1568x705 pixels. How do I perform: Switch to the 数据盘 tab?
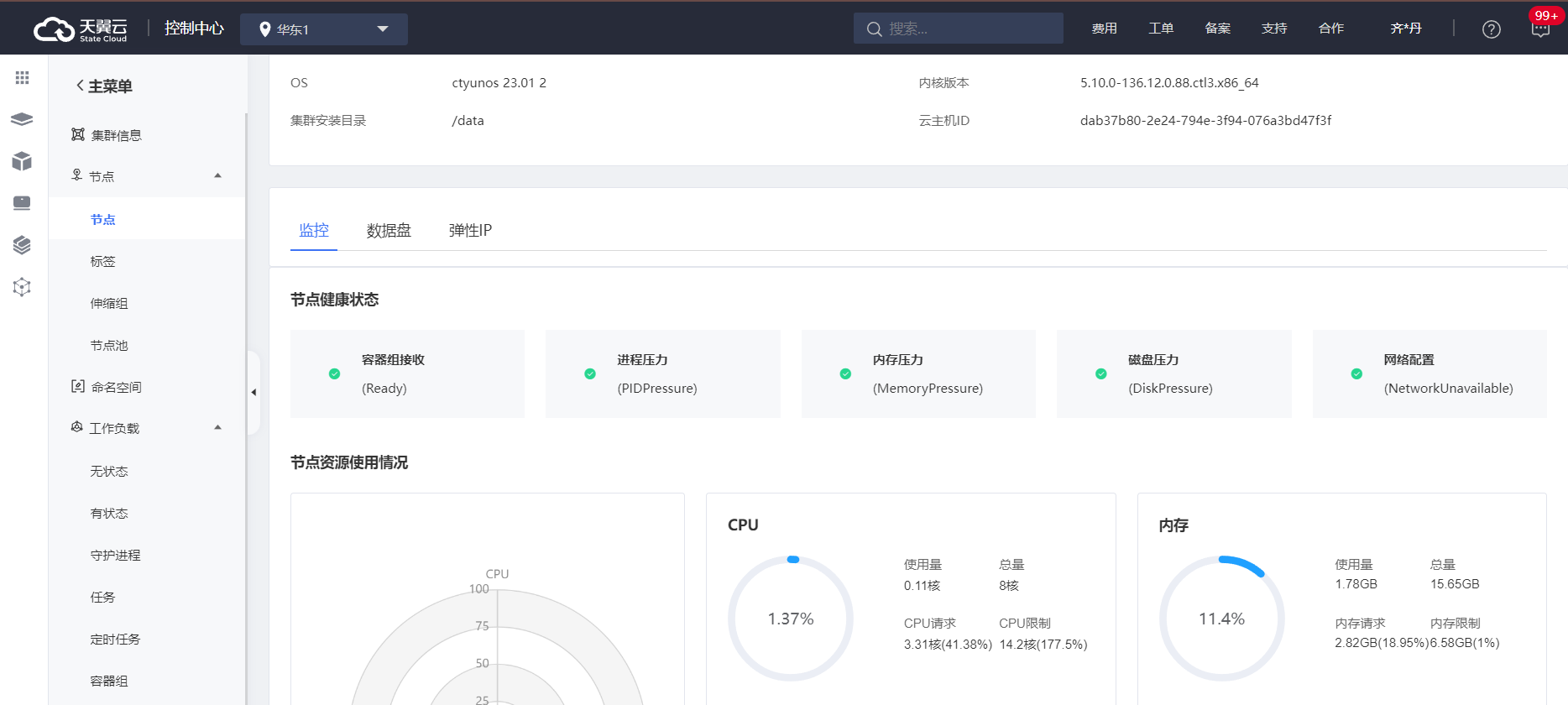(x=389, y=230)
